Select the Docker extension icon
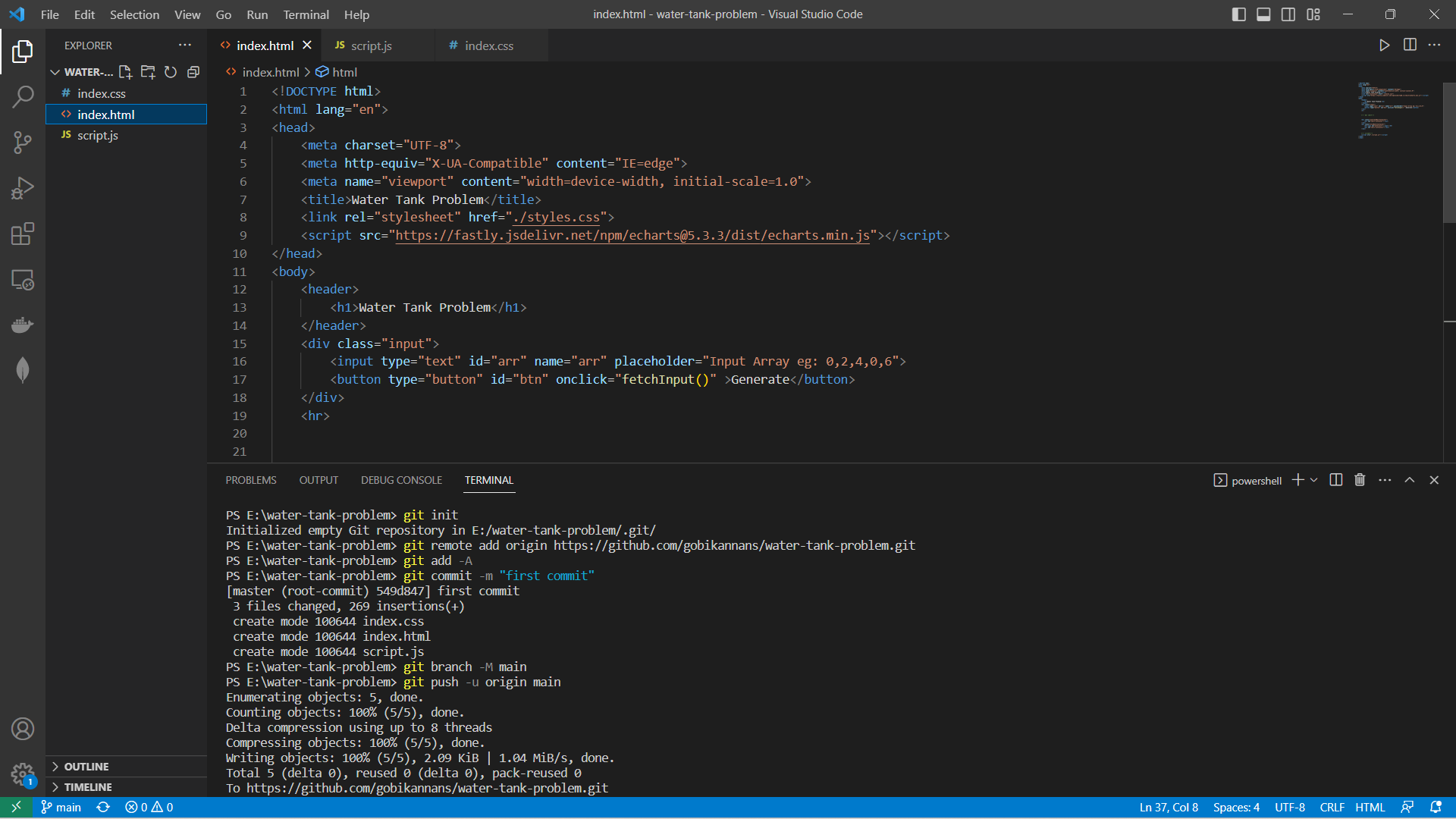1456x819 pixels. click(23, 325)
